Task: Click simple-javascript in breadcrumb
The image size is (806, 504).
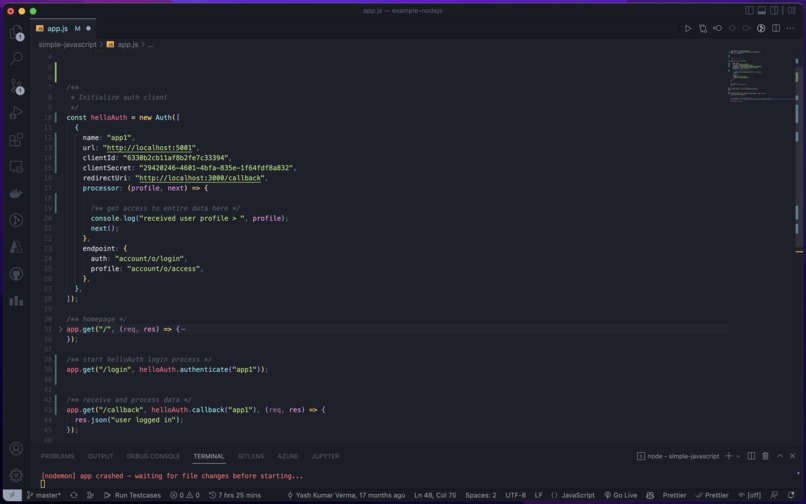Action: tap(67, 45)
